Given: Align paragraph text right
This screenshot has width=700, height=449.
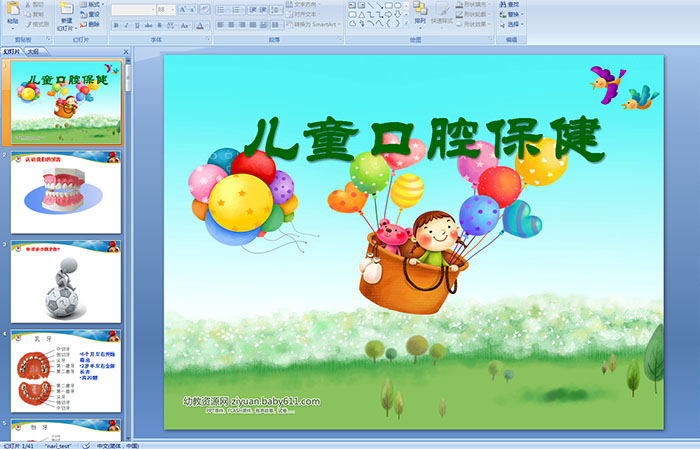Looking at the screenshot, I should pos(242,25).
